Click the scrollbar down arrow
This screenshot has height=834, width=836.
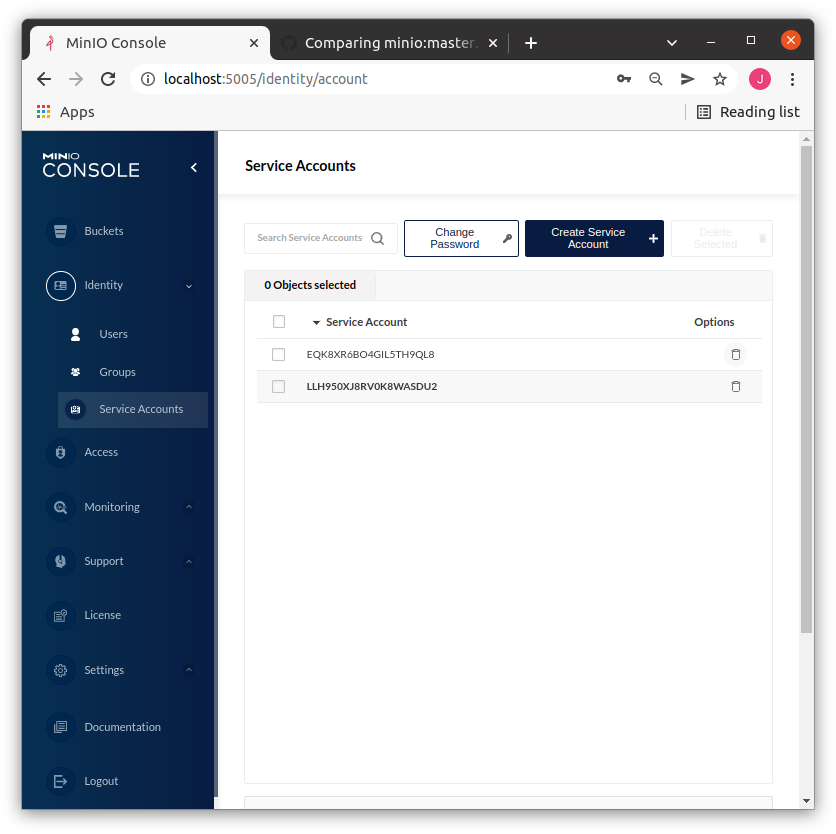[806, 800]
